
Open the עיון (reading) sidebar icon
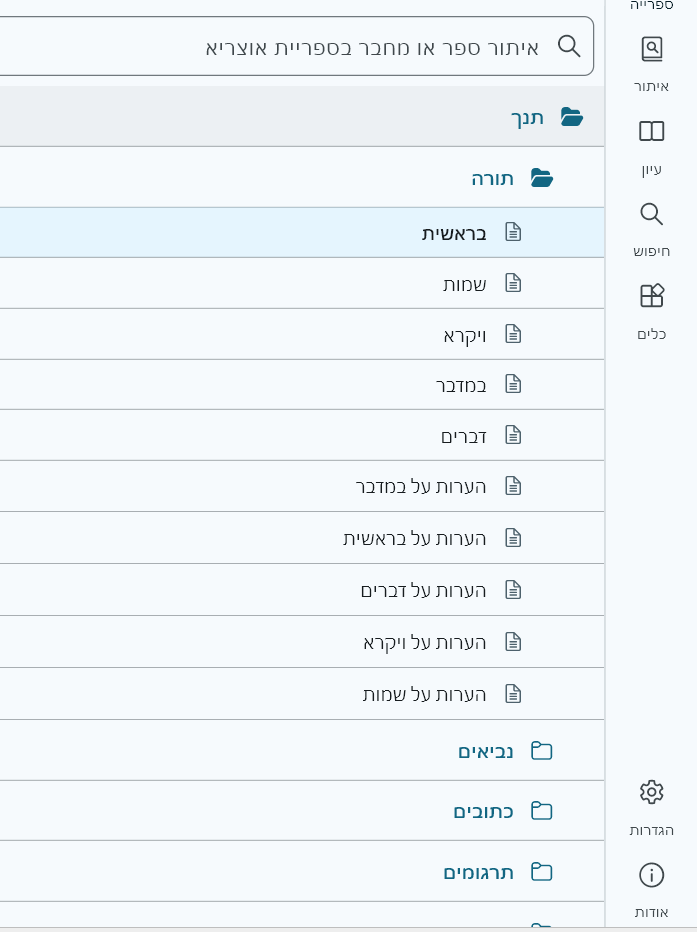[x=651, y=145]
